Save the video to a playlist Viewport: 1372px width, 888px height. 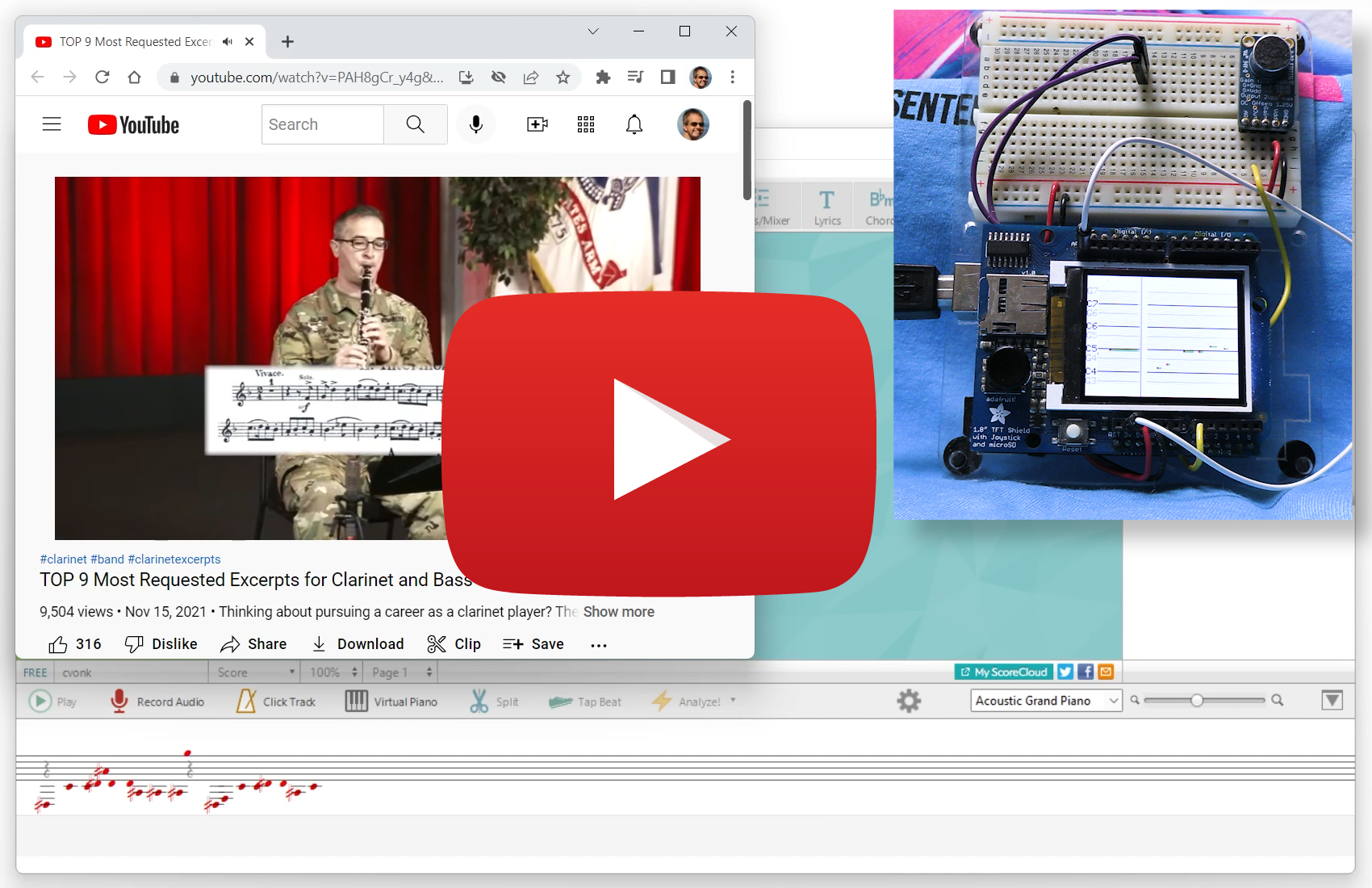pos(533,643)
